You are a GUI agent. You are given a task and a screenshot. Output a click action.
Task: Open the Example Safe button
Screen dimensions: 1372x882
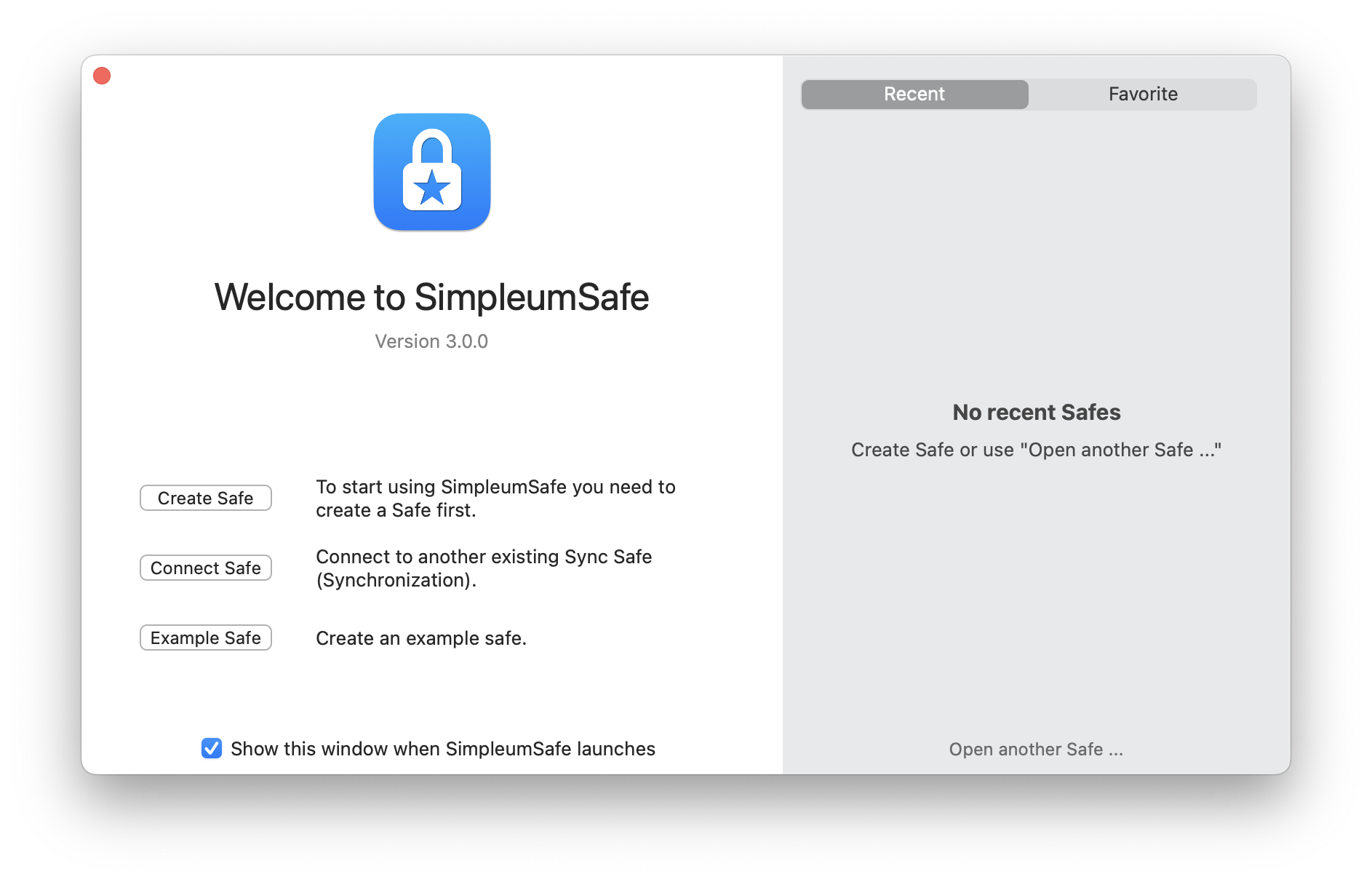(206, 637)
